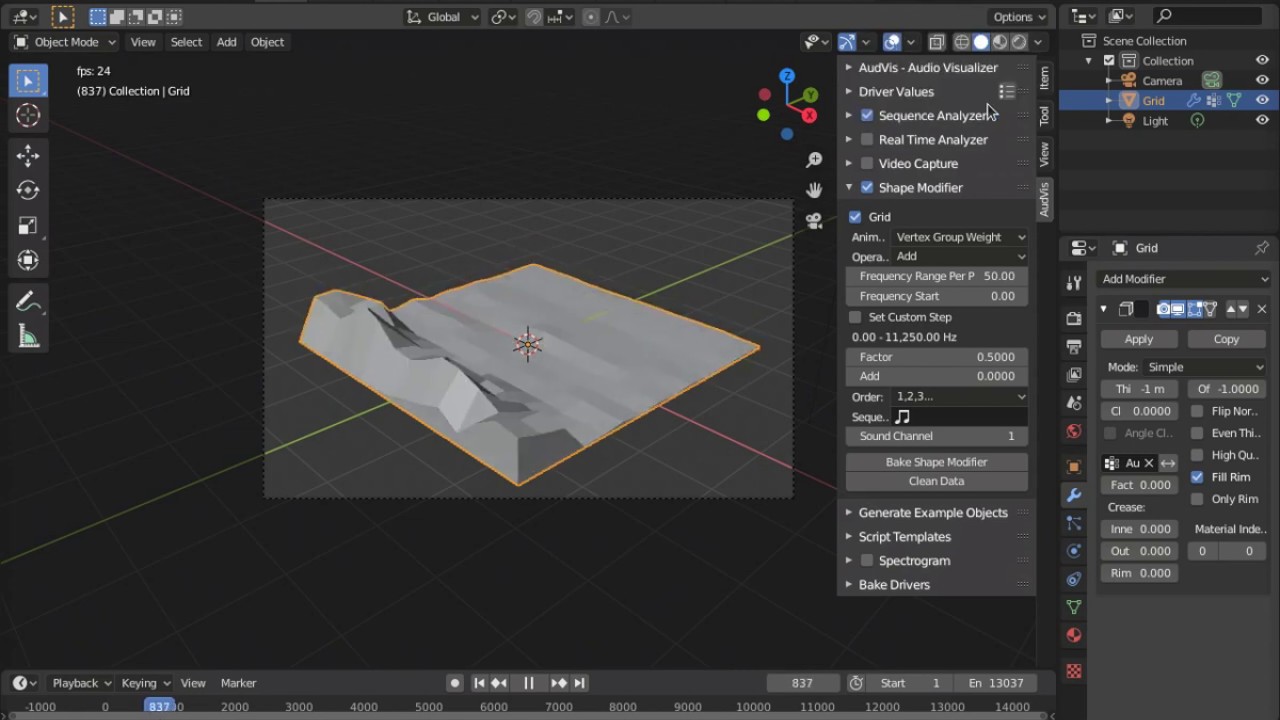
Task: Pause the animation playback
Action: 528,683
